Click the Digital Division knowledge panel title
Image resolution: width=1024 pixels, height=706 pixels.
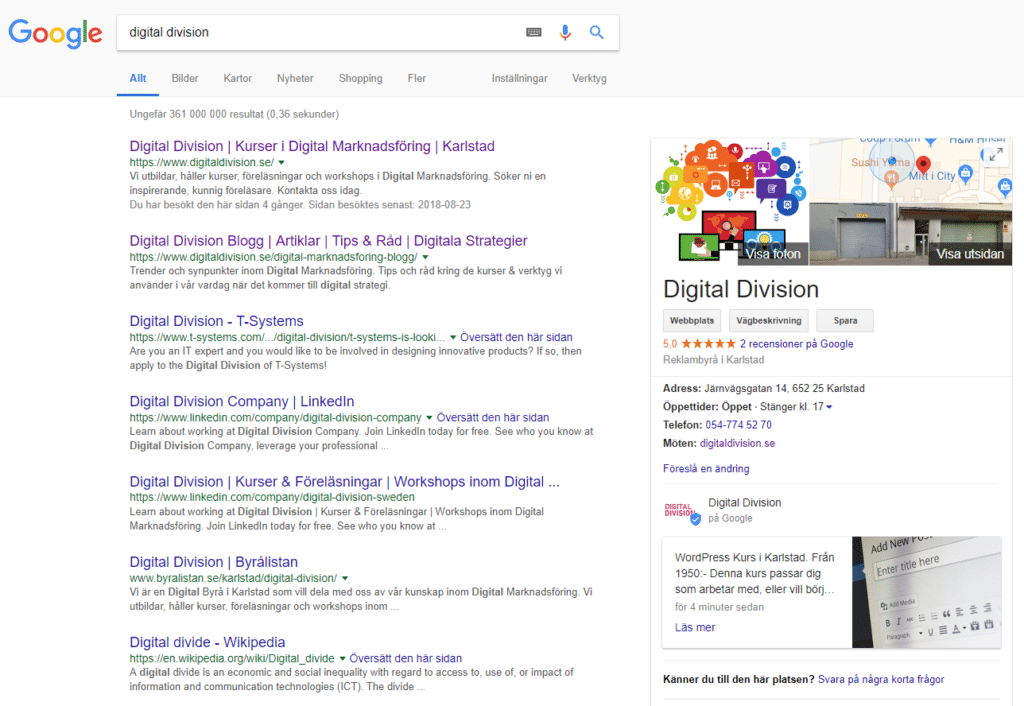741,289
